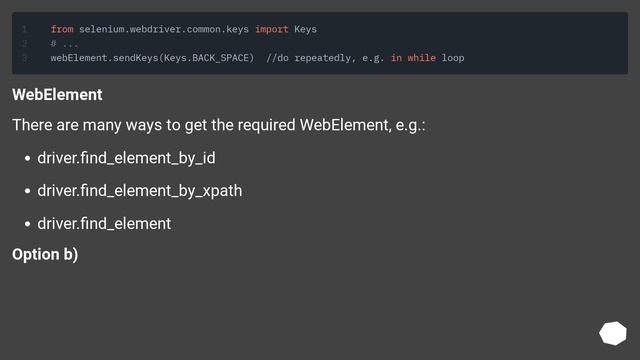Click the 'Option b)' heading

point(45,254)
